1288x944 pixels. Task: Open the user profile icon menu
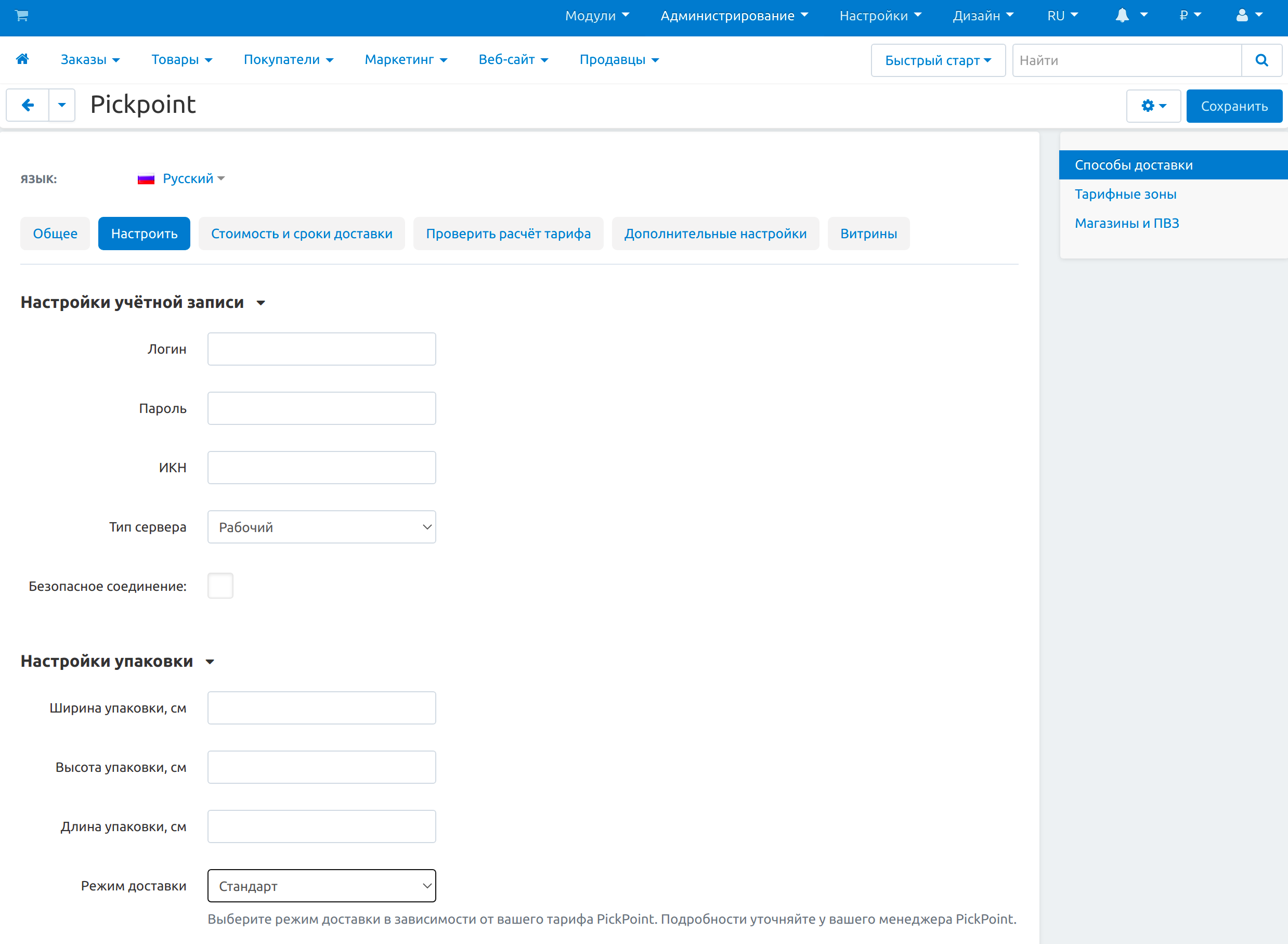(1248, 16)
